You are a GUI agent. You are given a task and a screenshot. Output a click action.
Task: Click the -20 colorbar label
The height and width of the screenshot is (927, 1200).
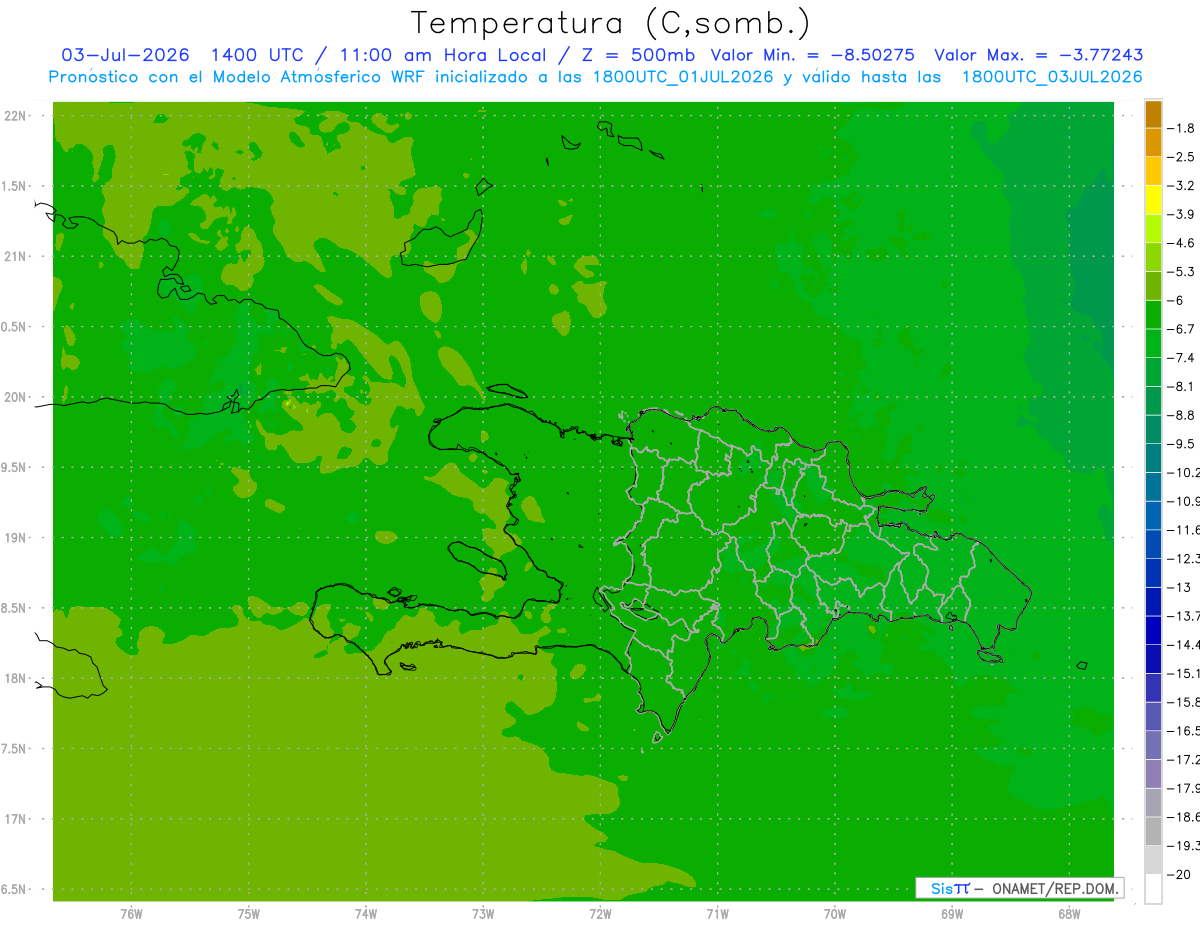(x=1180, y=874)
